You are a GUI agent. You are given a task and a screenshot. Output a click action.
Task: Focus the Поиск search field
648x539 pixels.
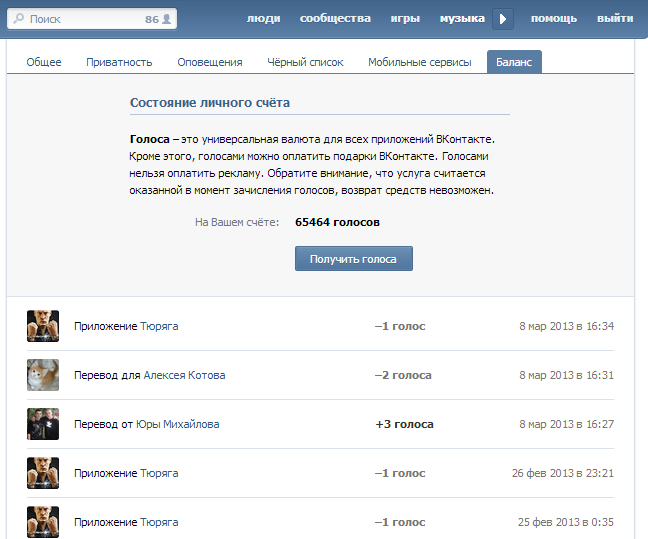point(92,19)
